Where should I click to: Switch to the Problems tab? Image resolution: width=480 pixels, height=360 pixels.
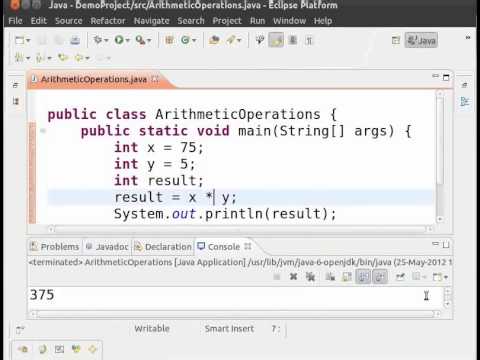55,247
